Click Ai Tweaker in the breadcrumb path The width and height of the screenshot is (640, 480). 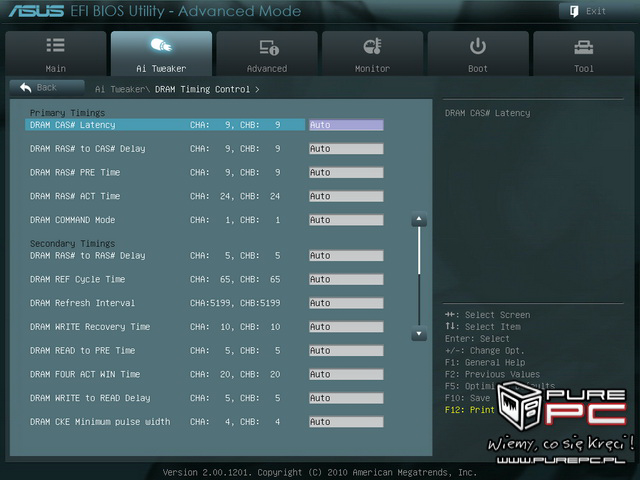[120, 89]
